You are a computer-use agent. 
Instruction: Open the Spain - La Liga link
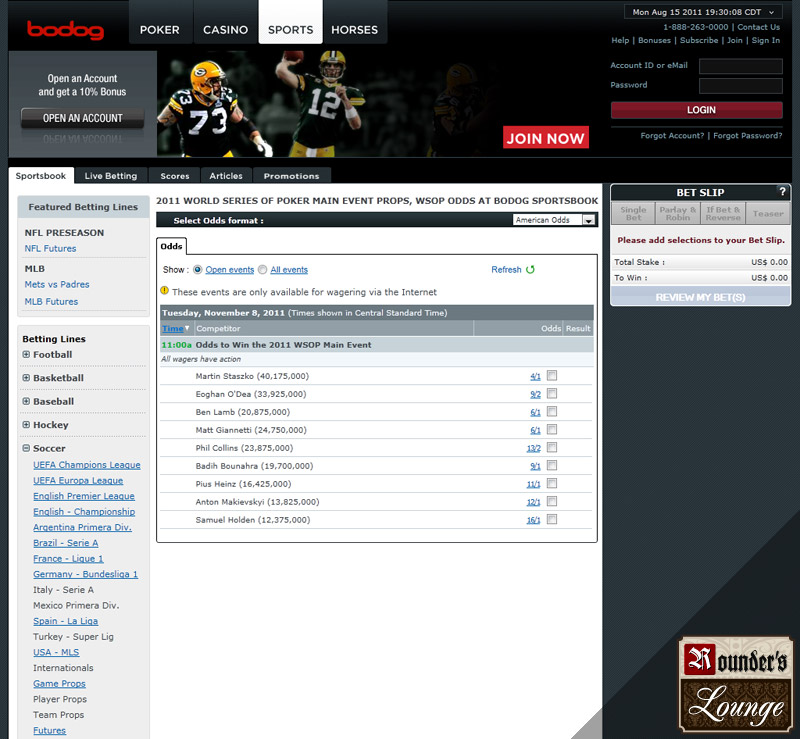click(x=65, y=621)
